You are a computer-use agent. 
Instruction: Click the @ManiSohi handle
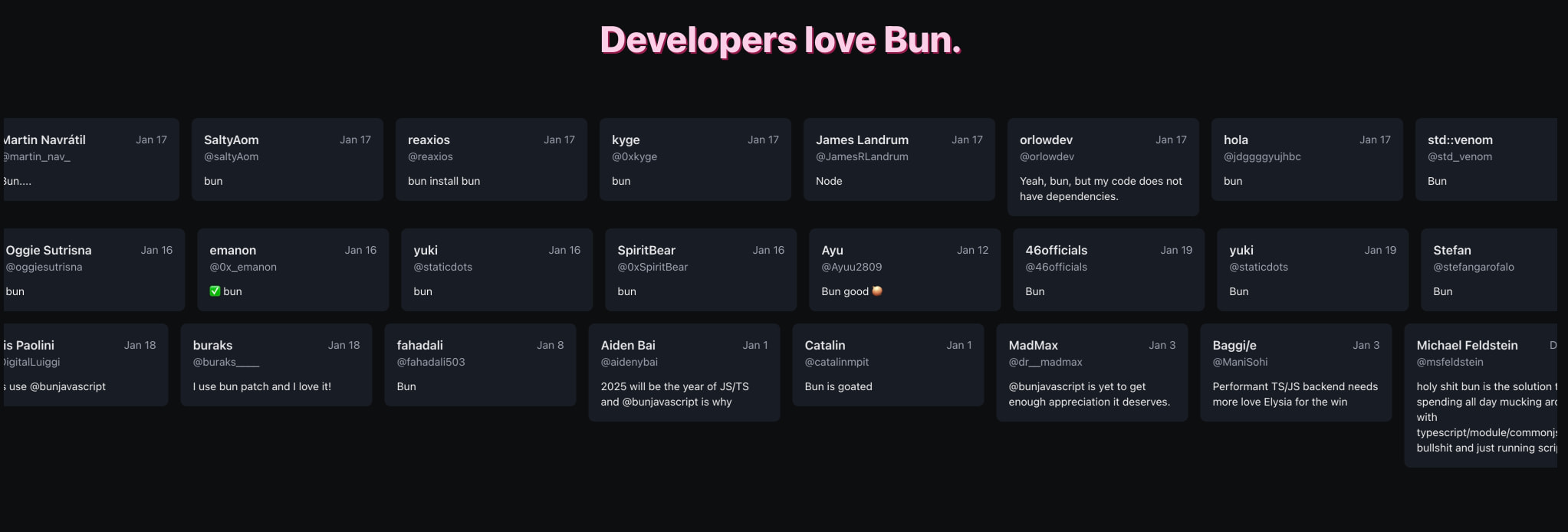point(1240,362)
